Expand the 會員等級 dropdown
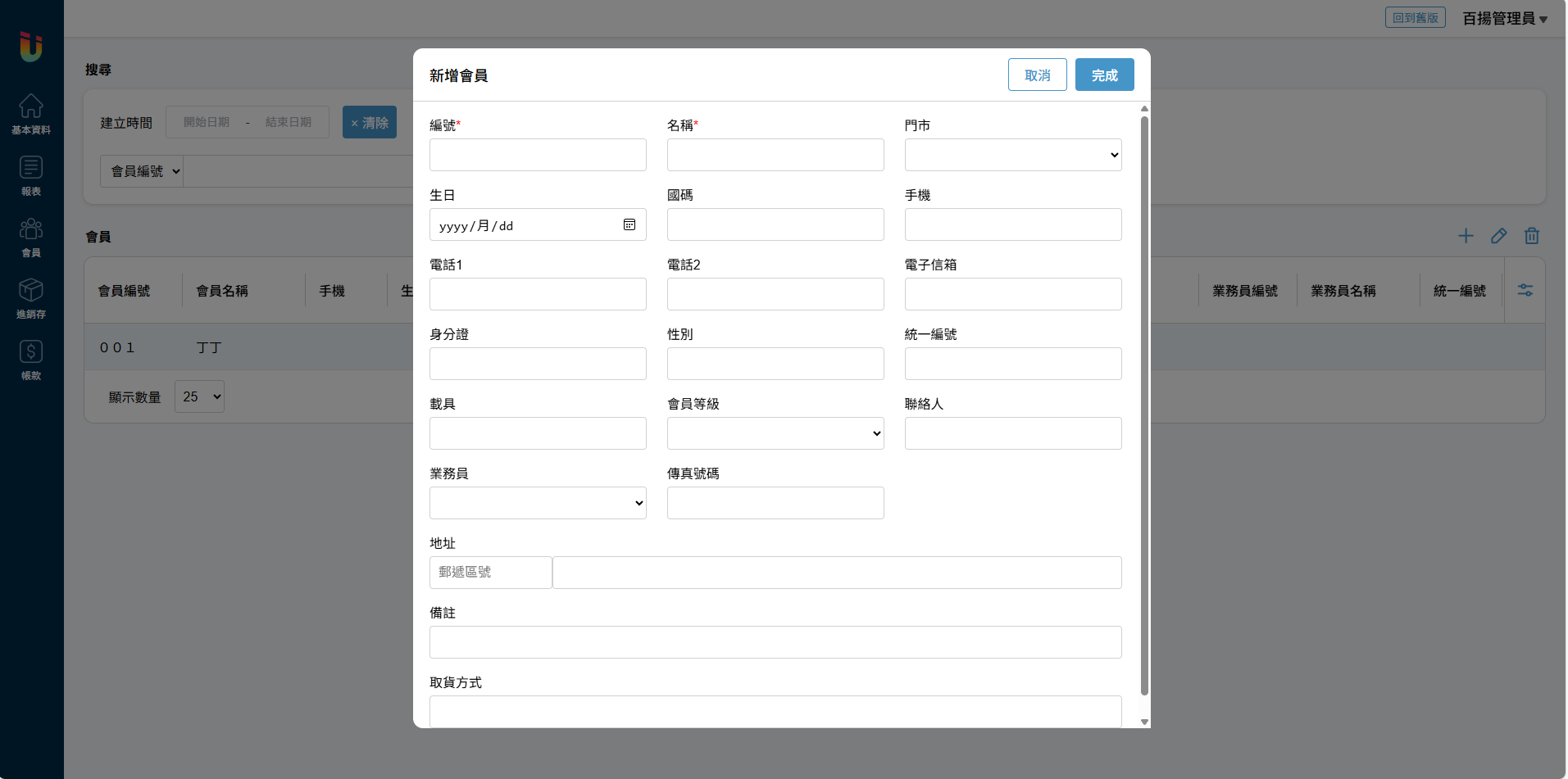Image resolution: width=1568 pixels, height=779 pixels. (x=775, y=433)
